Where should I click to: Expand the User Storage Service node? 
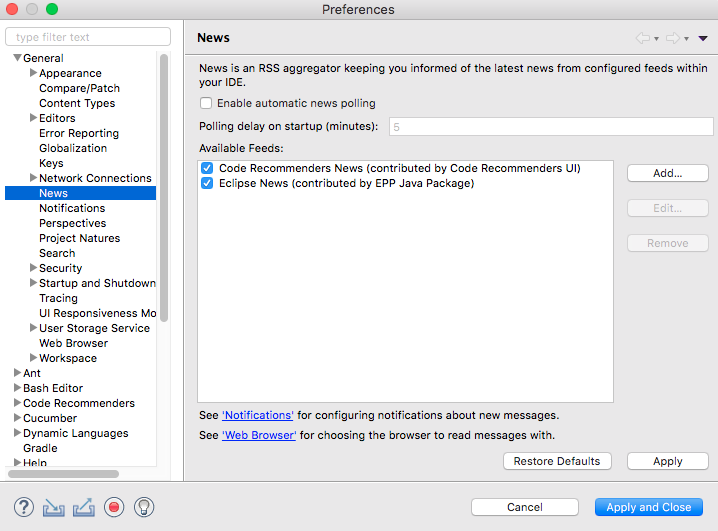point(33,327)
